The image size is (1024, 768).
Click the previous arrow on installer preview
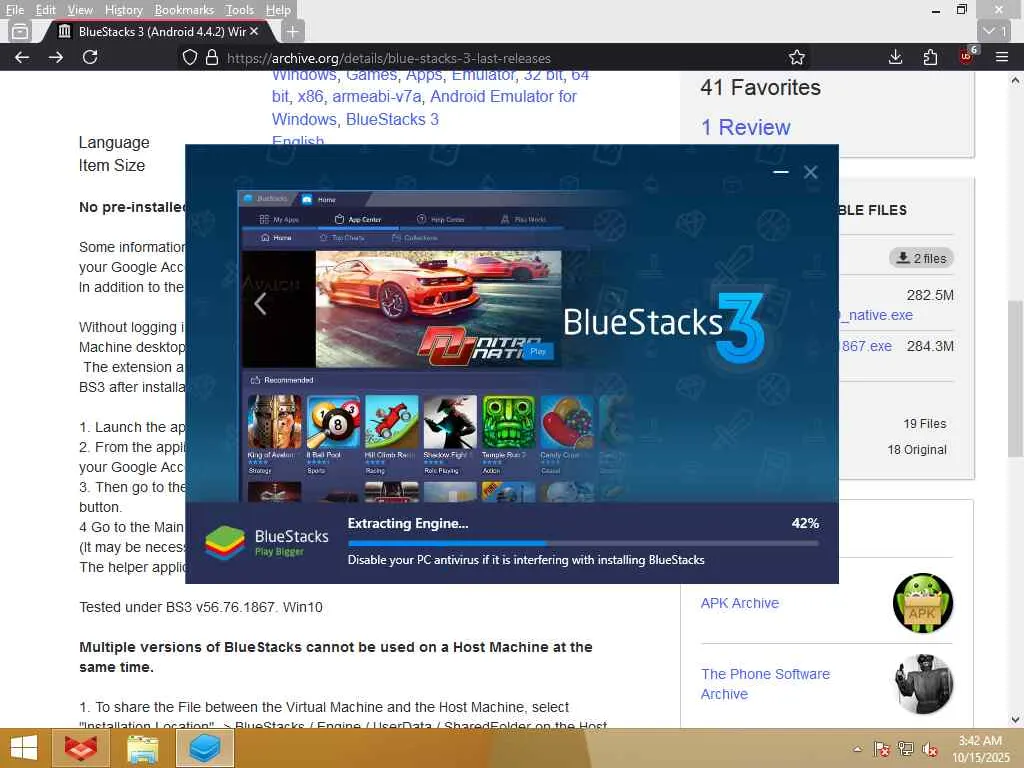coord(260,304)
